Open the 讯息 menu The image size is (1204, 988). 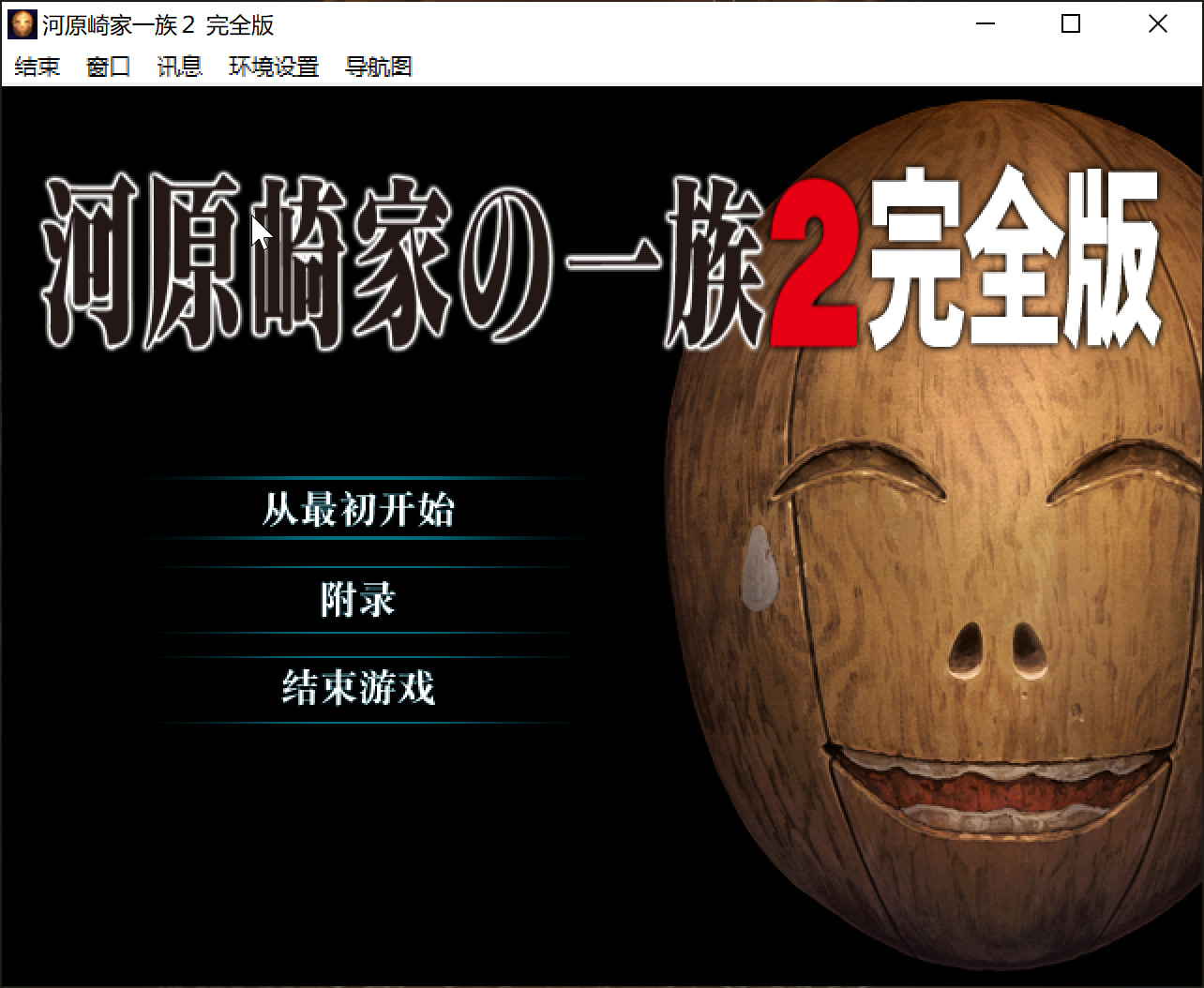click(179, 67)
